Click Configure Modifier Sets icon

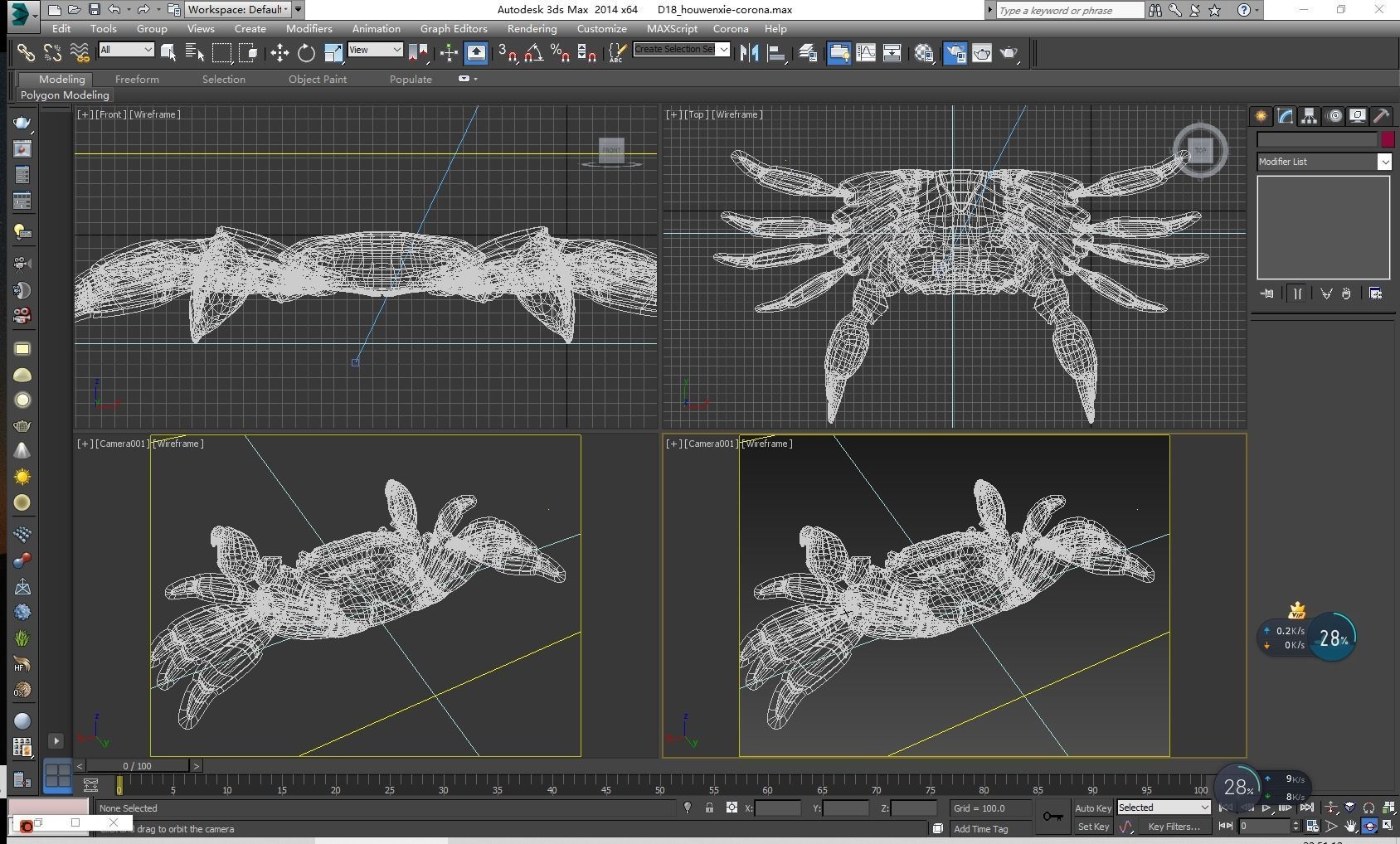pos(1375,293)
